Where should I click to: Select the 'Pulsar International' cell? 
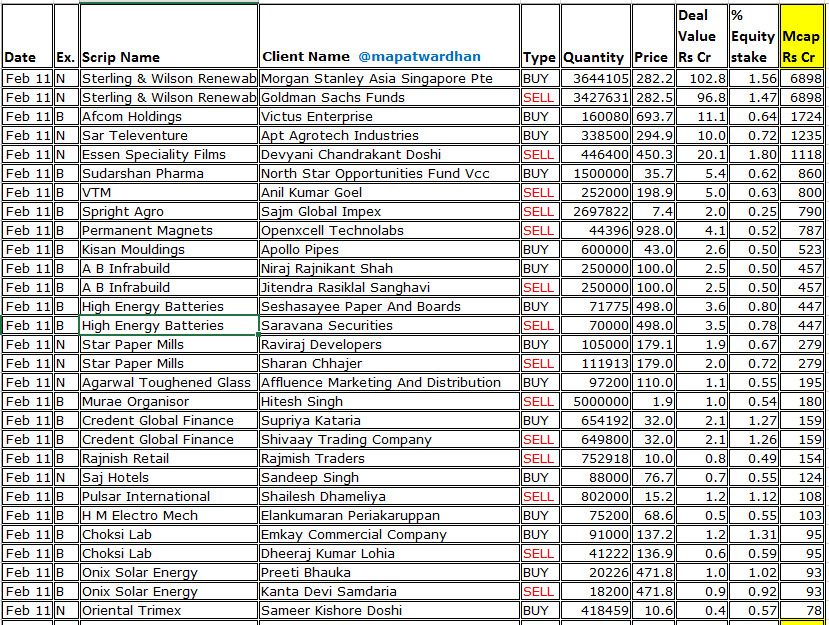169,497
